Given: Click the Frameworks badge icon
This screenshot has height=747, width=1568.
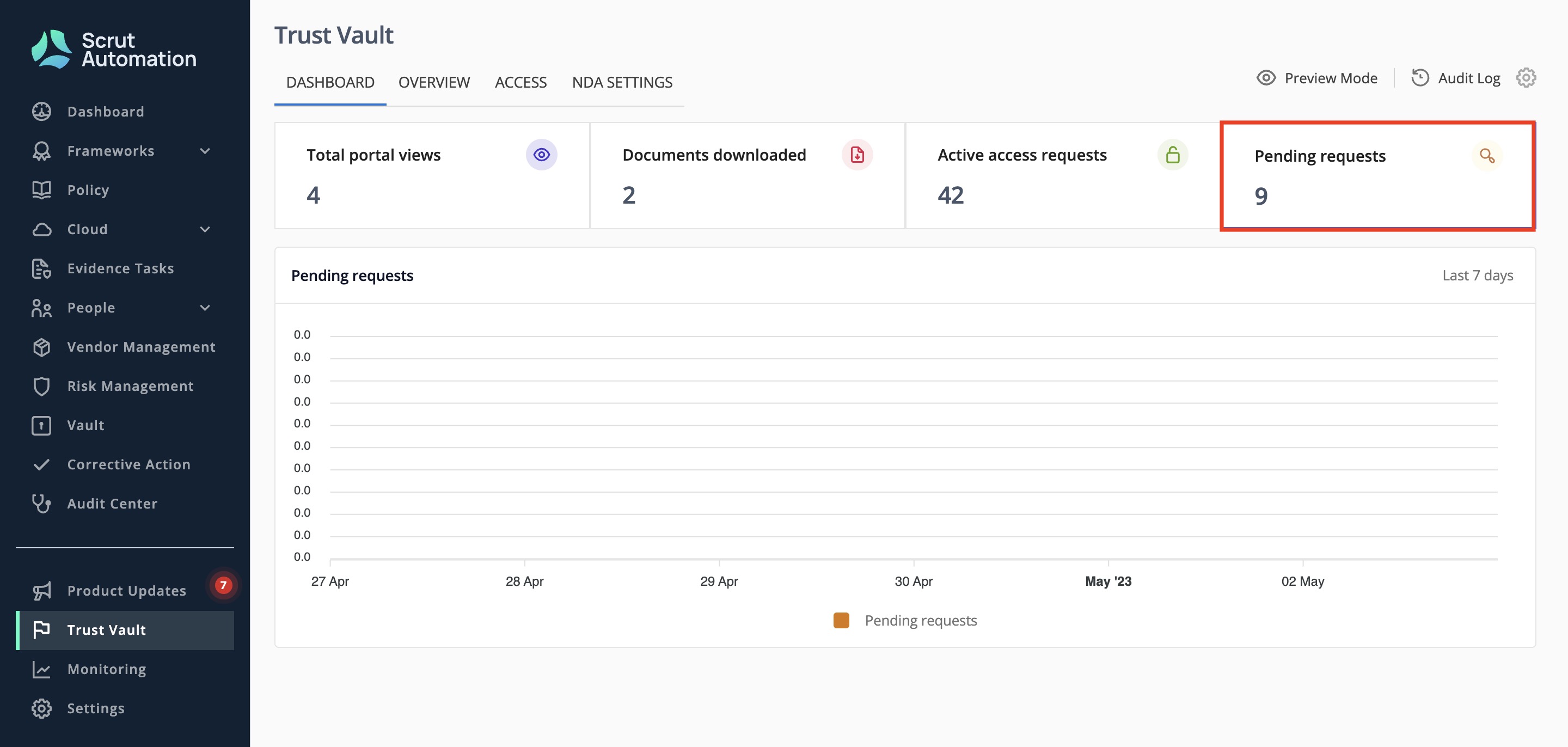Looking at the screenshot, I should click(x=41, y=150).
